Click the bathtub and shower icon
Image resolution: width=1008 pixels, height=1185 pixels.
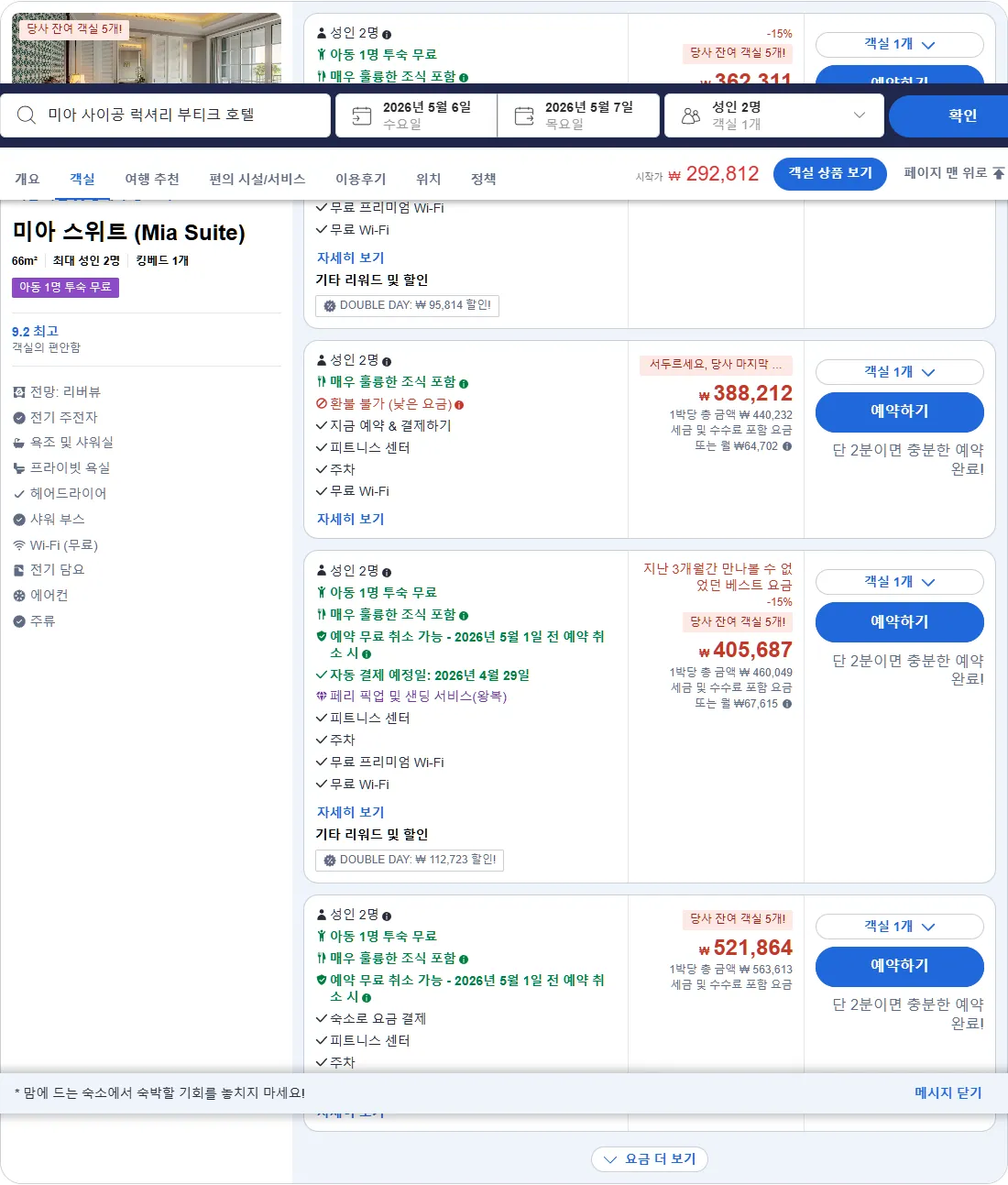coord(19,443)
